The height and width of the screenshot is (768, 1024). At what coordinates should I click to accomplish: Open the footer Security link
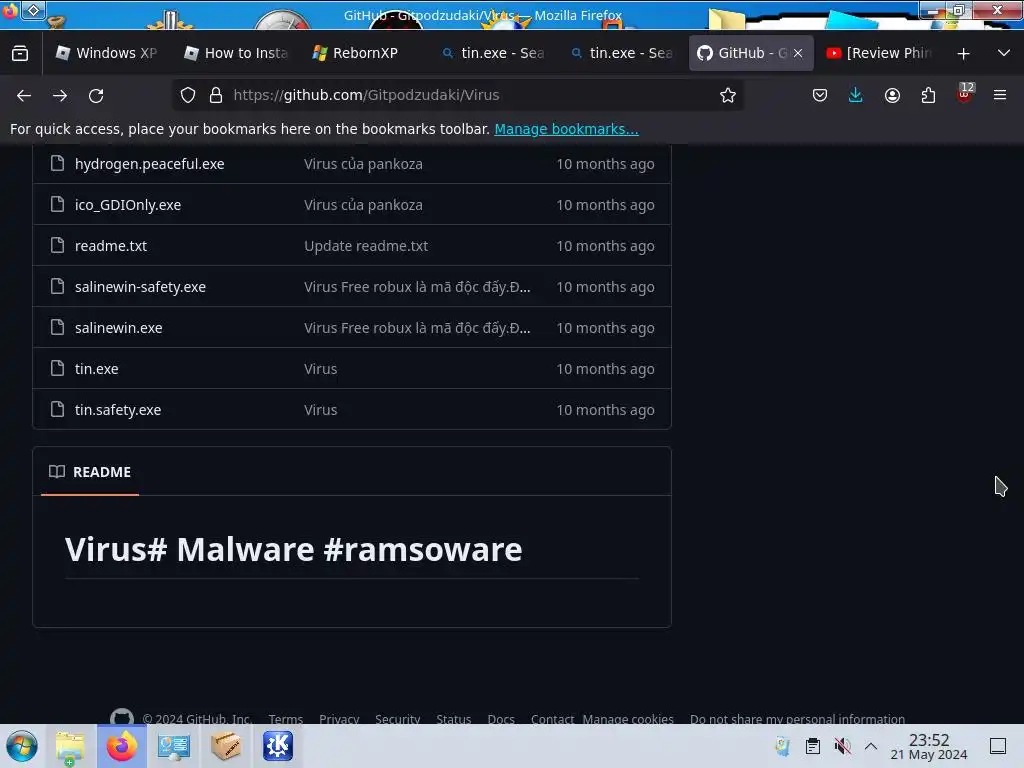[397, 719]
